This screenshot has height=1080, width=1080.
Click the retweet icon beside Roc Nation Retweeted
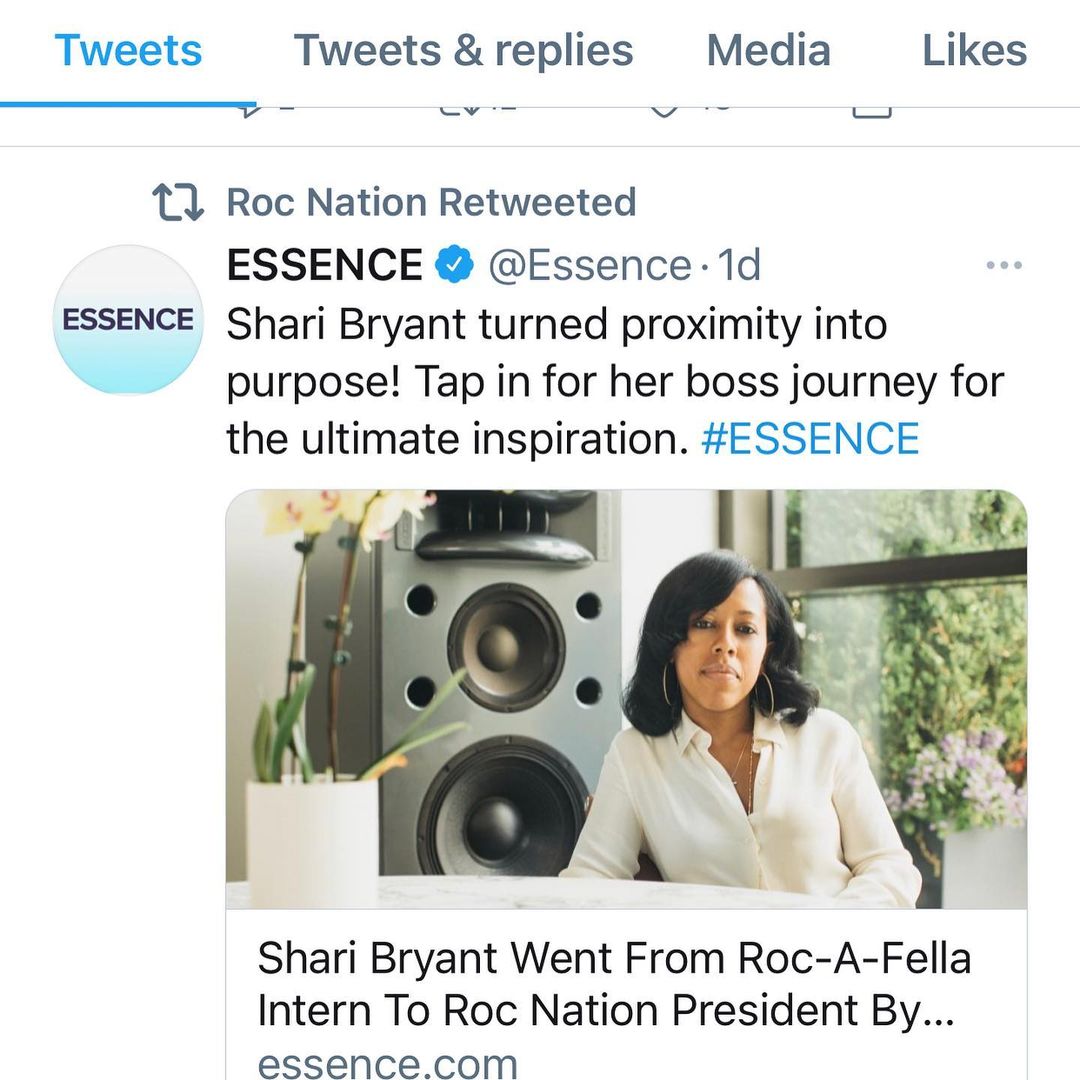coord(178,202)
